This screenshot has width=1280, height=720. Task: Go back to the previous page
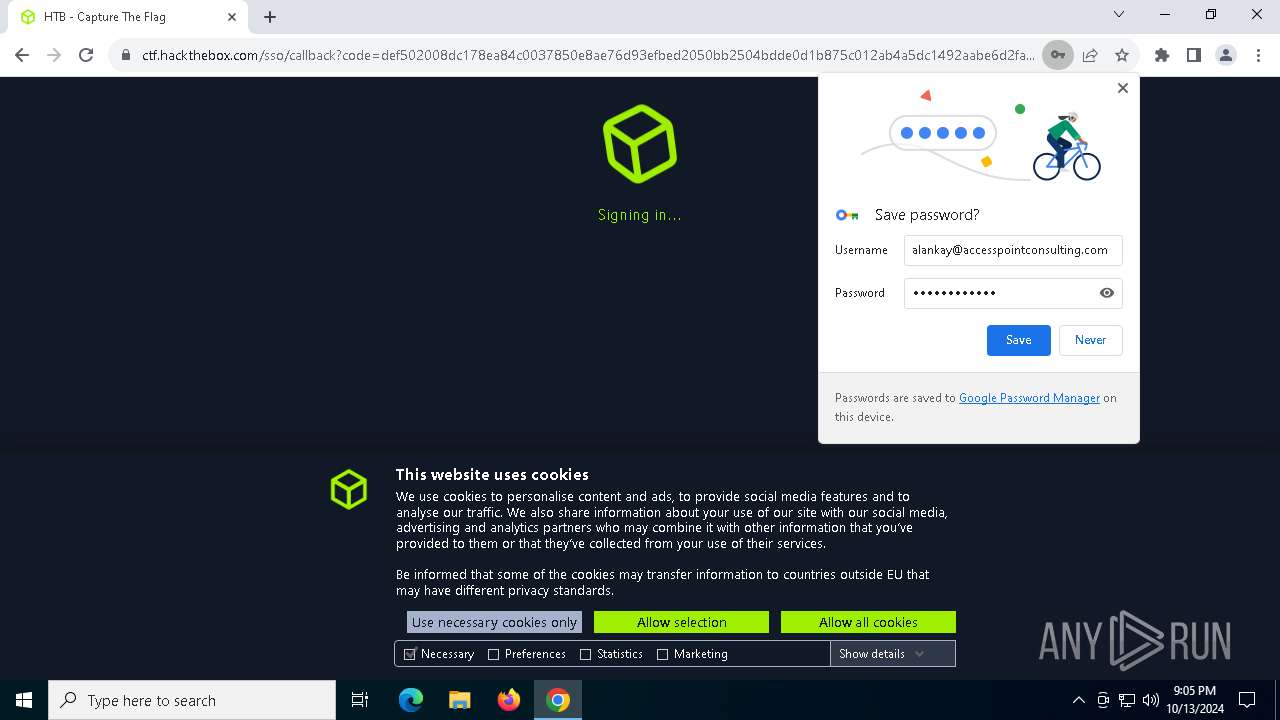22,55
